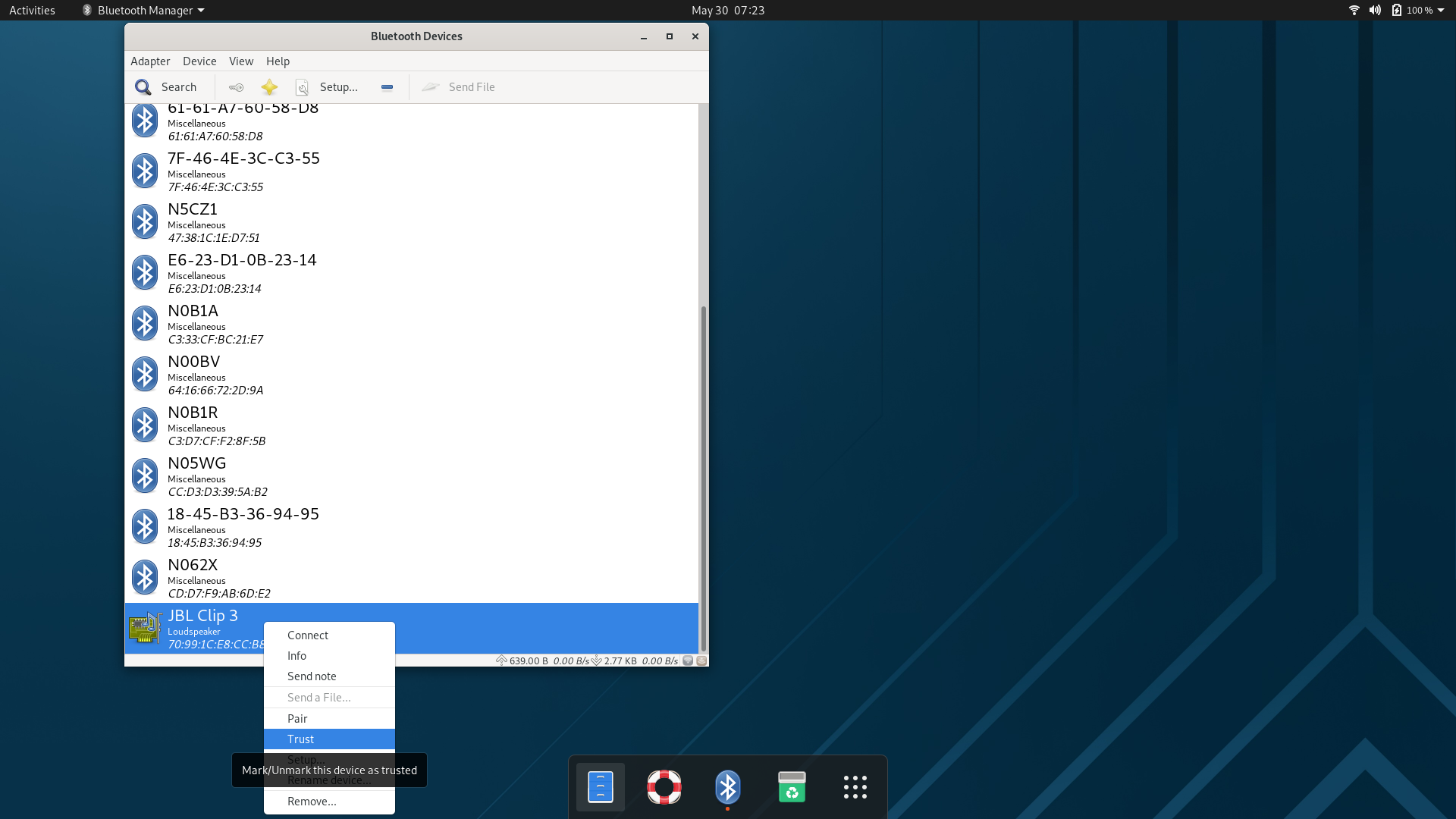Image resolution: width=1456 pixels, height=819 pixels.
Task: Select the 7F-46-4E-3C-C3-55 device name
Action: coord(243,158)
